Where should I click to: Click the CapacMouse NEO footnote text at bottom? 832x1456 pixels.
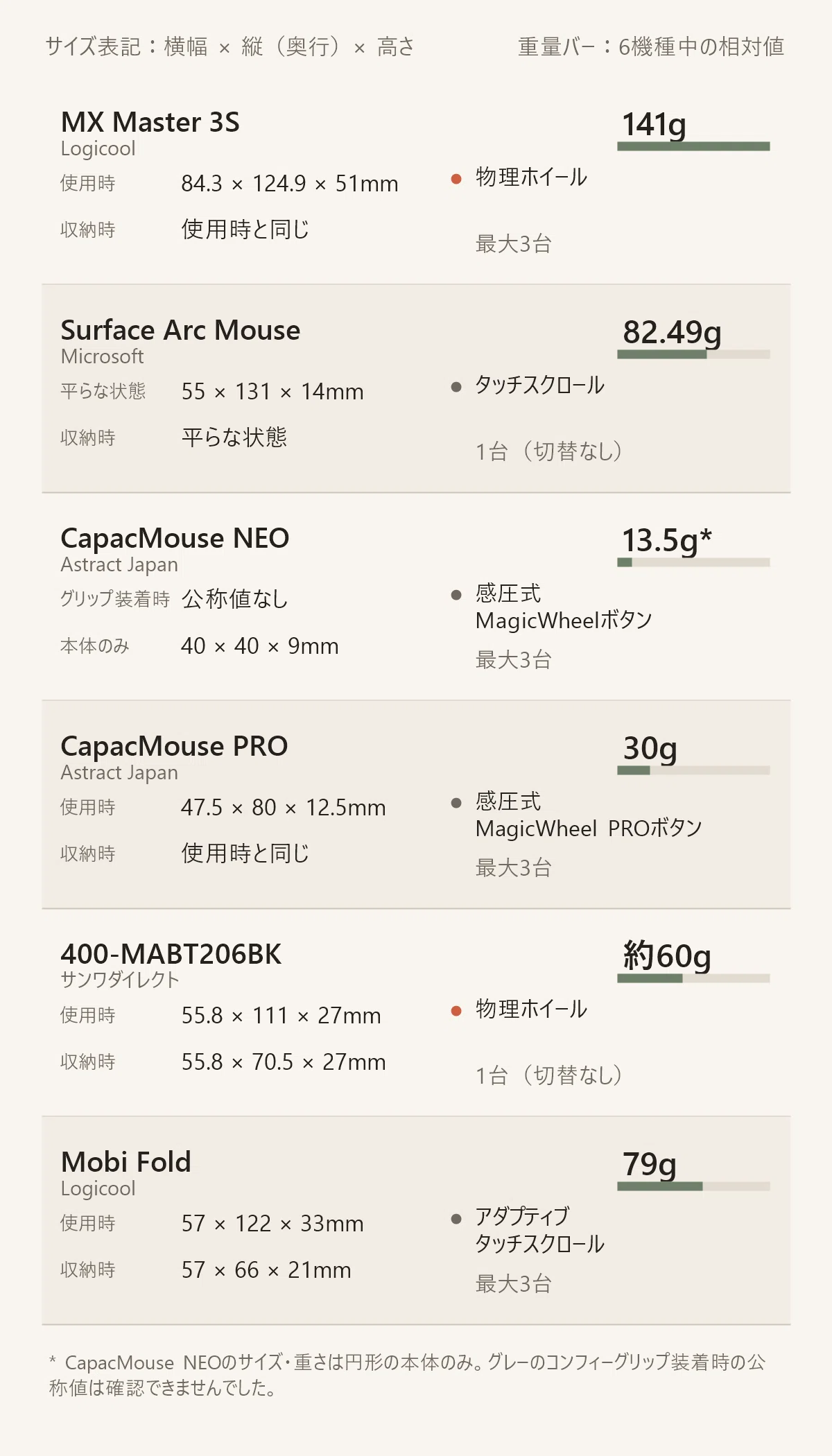[x=408, y=1375]
